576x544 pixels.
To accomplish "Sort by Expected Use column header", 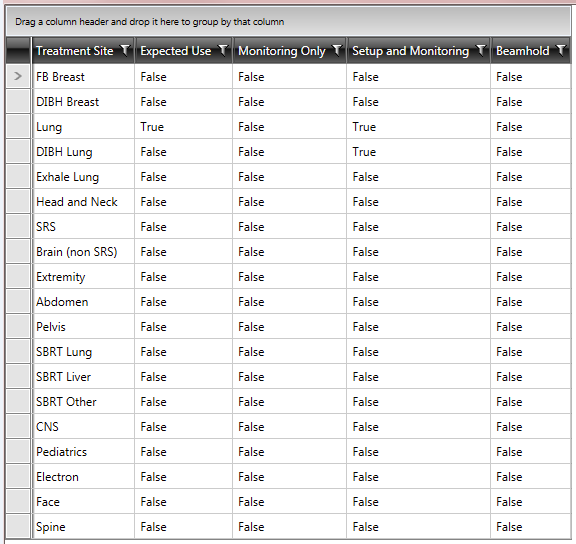I will 176,51.
